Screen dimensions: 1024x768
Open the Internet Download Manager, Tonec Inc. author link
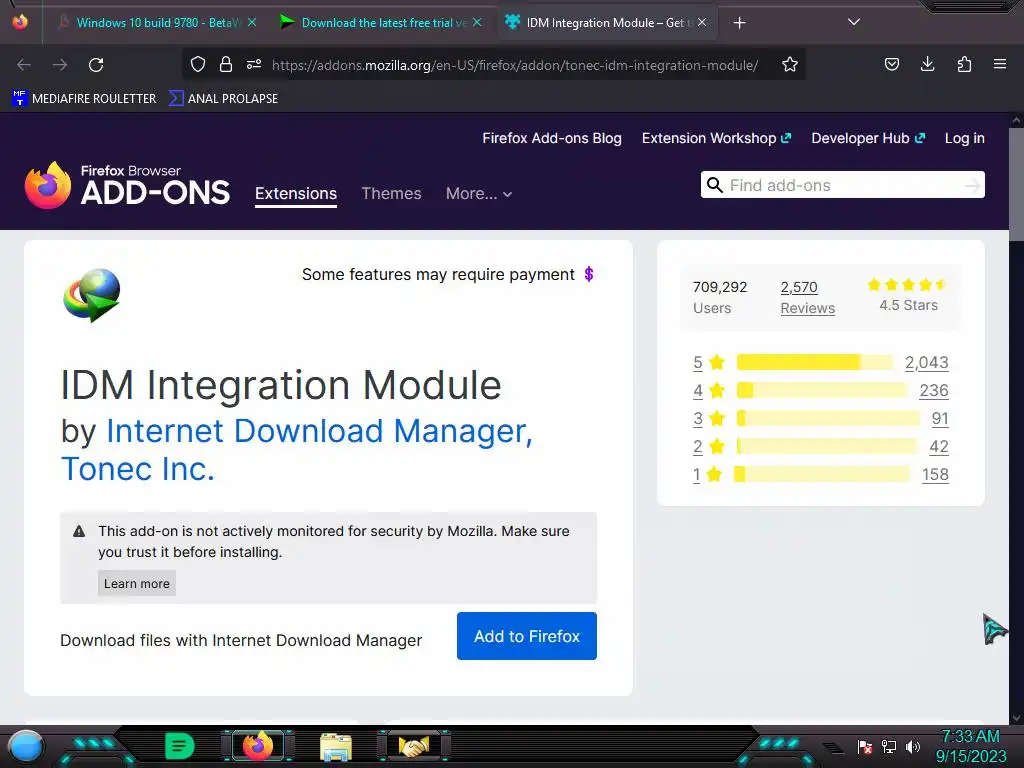(297, 450)
